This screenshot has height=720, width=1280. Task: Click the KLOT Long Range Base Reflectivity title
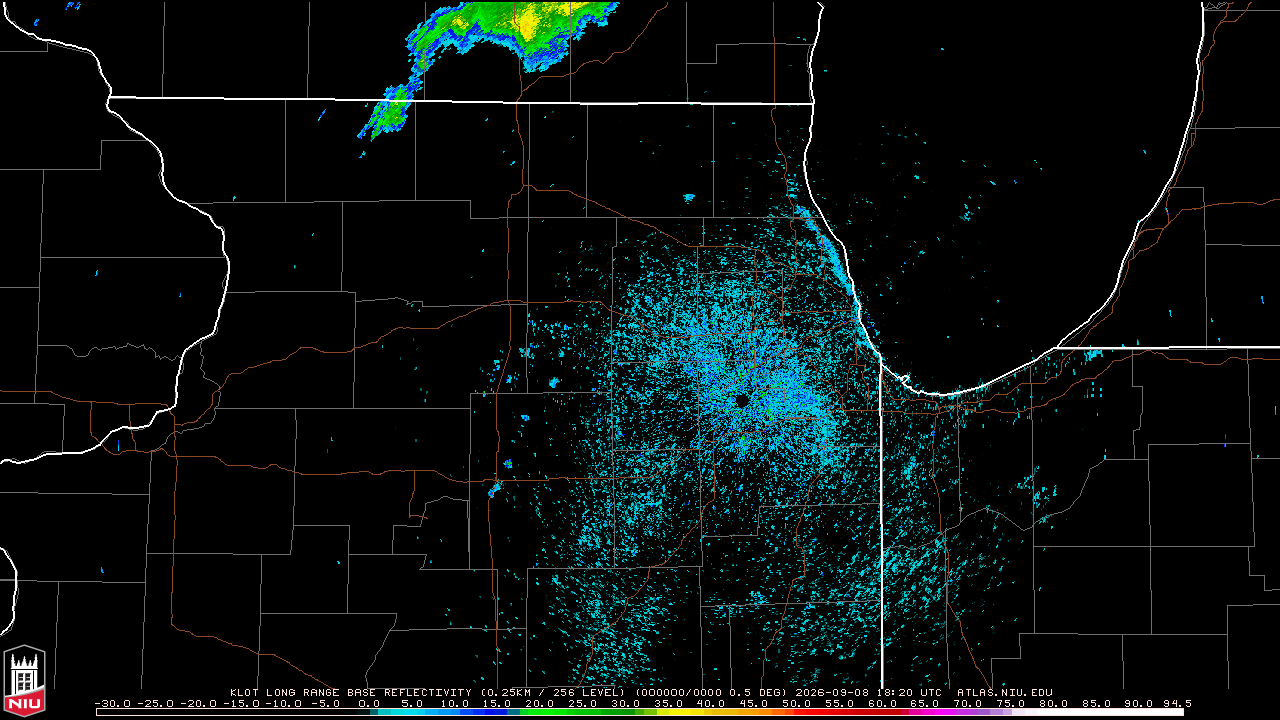click(x=350, y=692)
